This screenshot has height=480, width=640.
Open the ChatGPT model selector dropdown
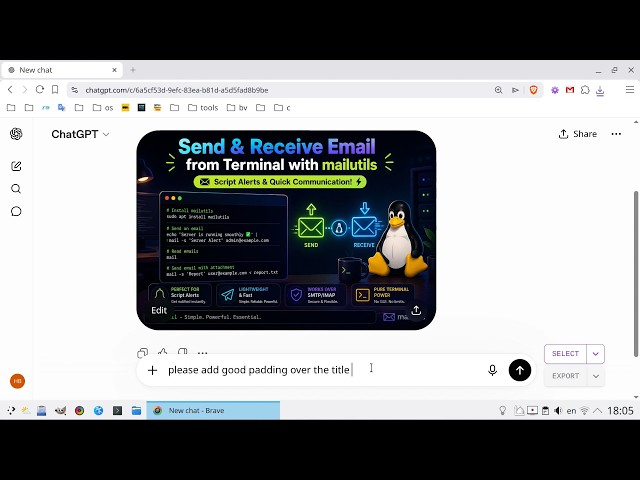click(x=80, y=134)
